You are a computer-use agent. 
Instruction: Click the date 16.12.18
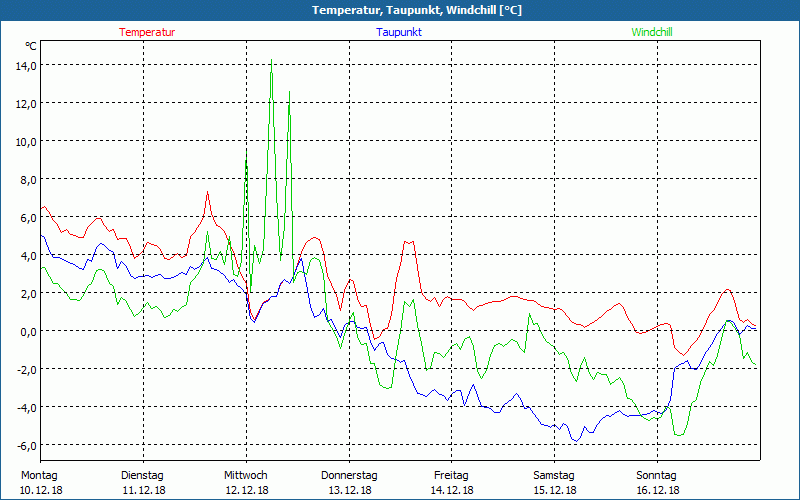click(x=658, y=491)
